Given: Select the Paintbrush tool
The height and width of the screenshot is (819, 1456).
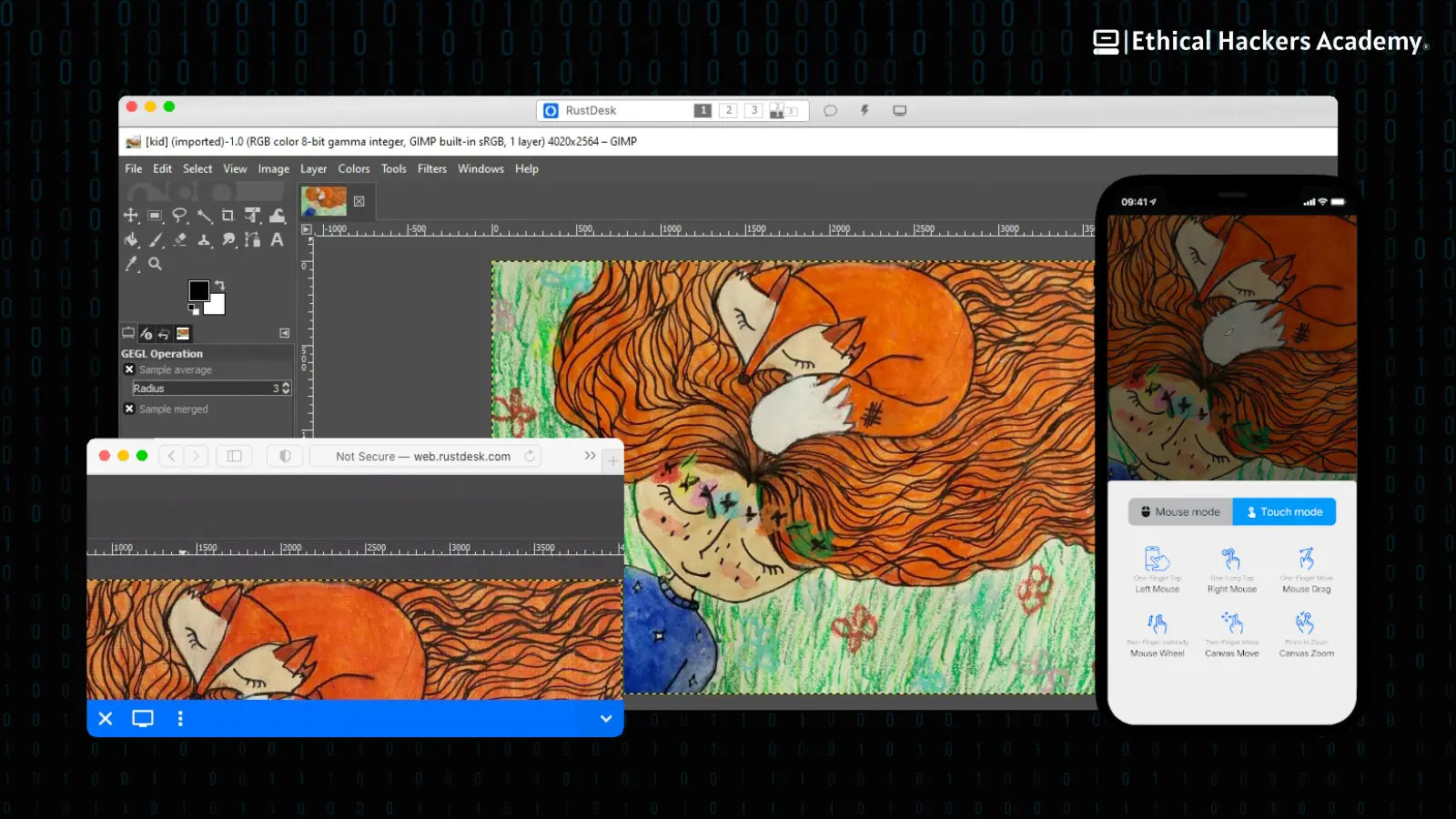Looking at the screenshot, I should (156, 239).
